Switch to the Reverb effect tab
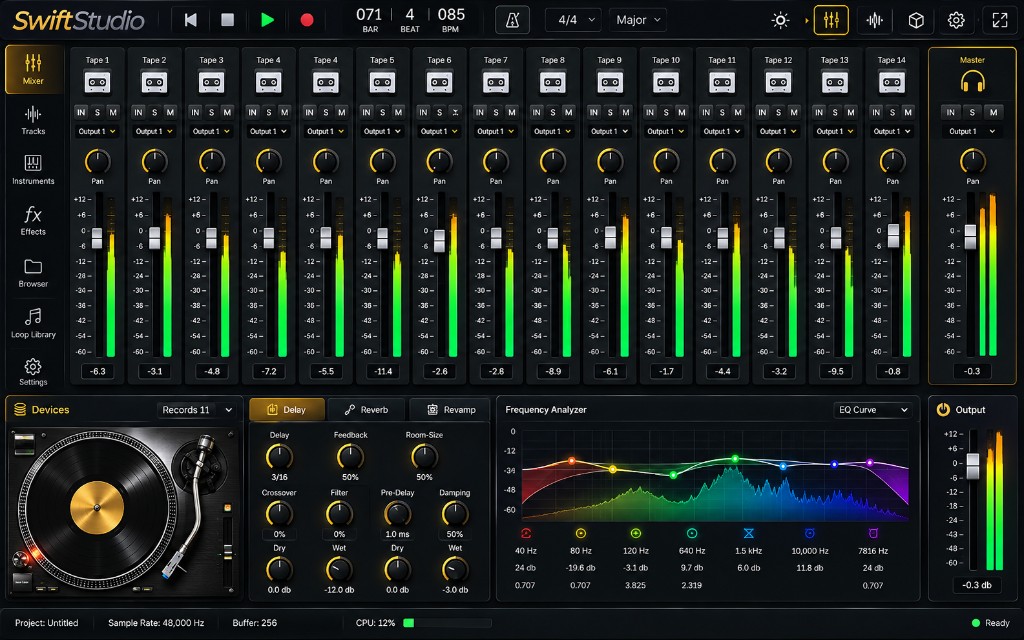Screen dimensions: 1024x640 point(366,409)
